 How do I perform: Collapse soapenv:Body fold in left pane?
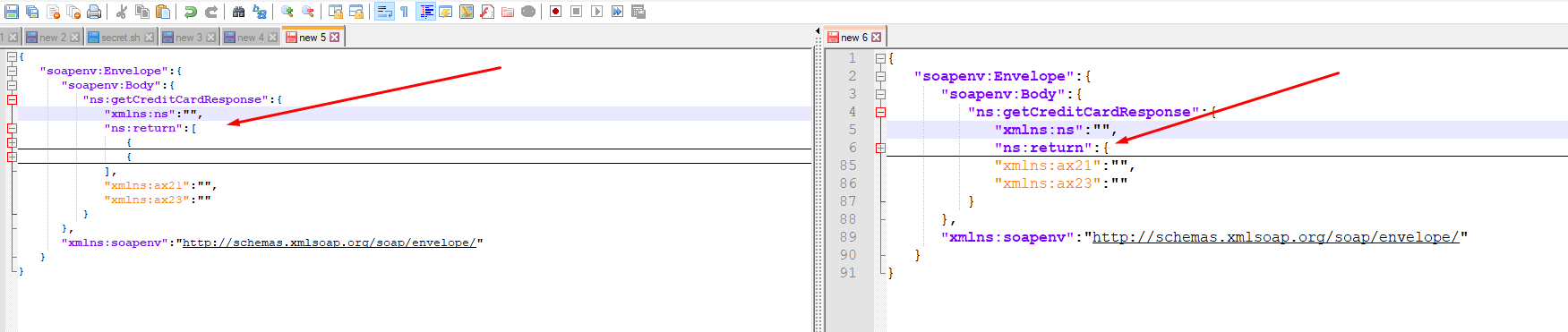12,85
